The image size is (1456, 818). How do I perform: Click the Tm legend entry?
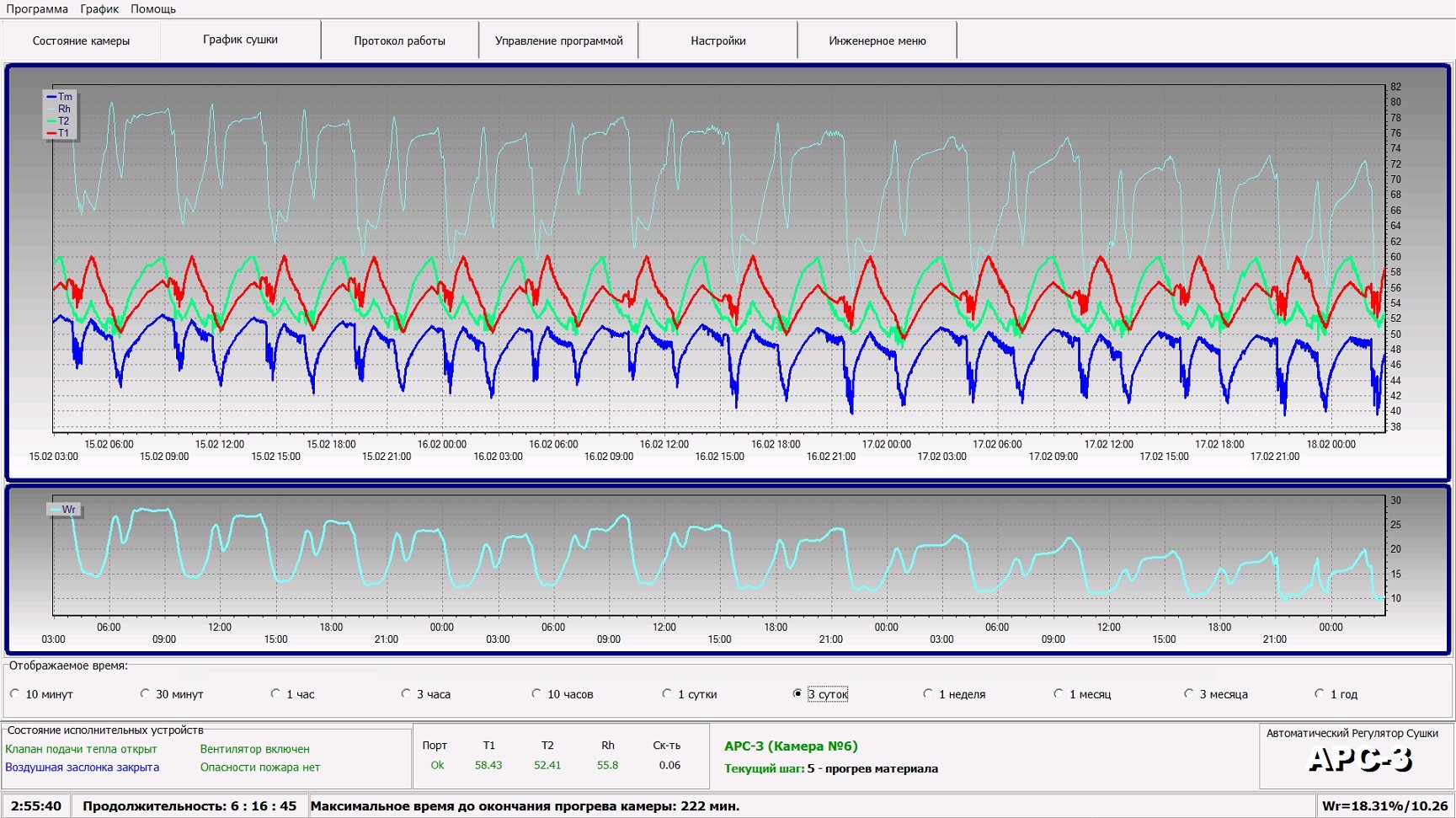tap(60, 97)
